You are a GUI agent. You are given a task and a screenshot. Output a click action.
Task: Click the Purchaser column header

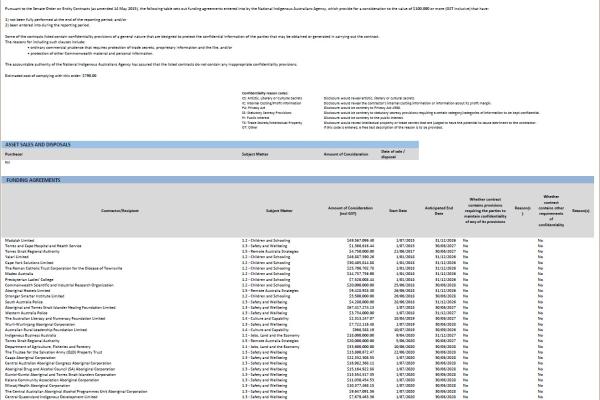14,154
